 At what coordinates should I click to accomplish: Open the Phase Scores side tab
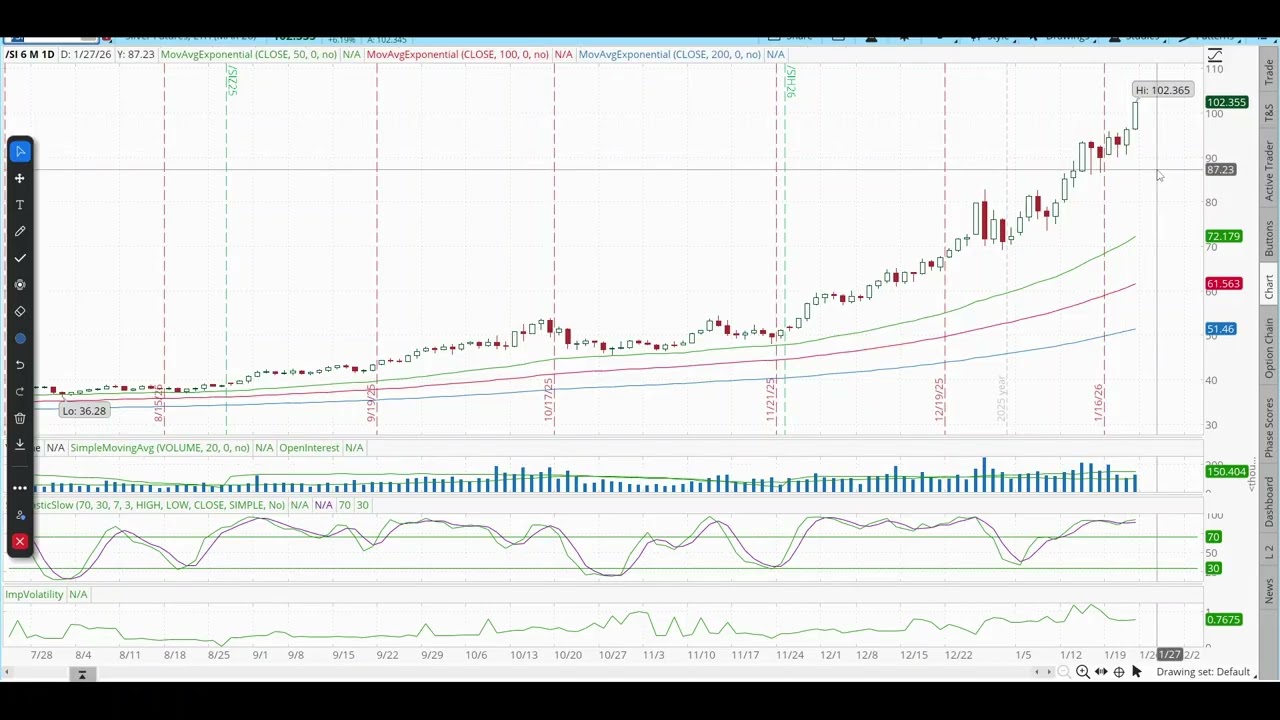(x=1269, y=430)
